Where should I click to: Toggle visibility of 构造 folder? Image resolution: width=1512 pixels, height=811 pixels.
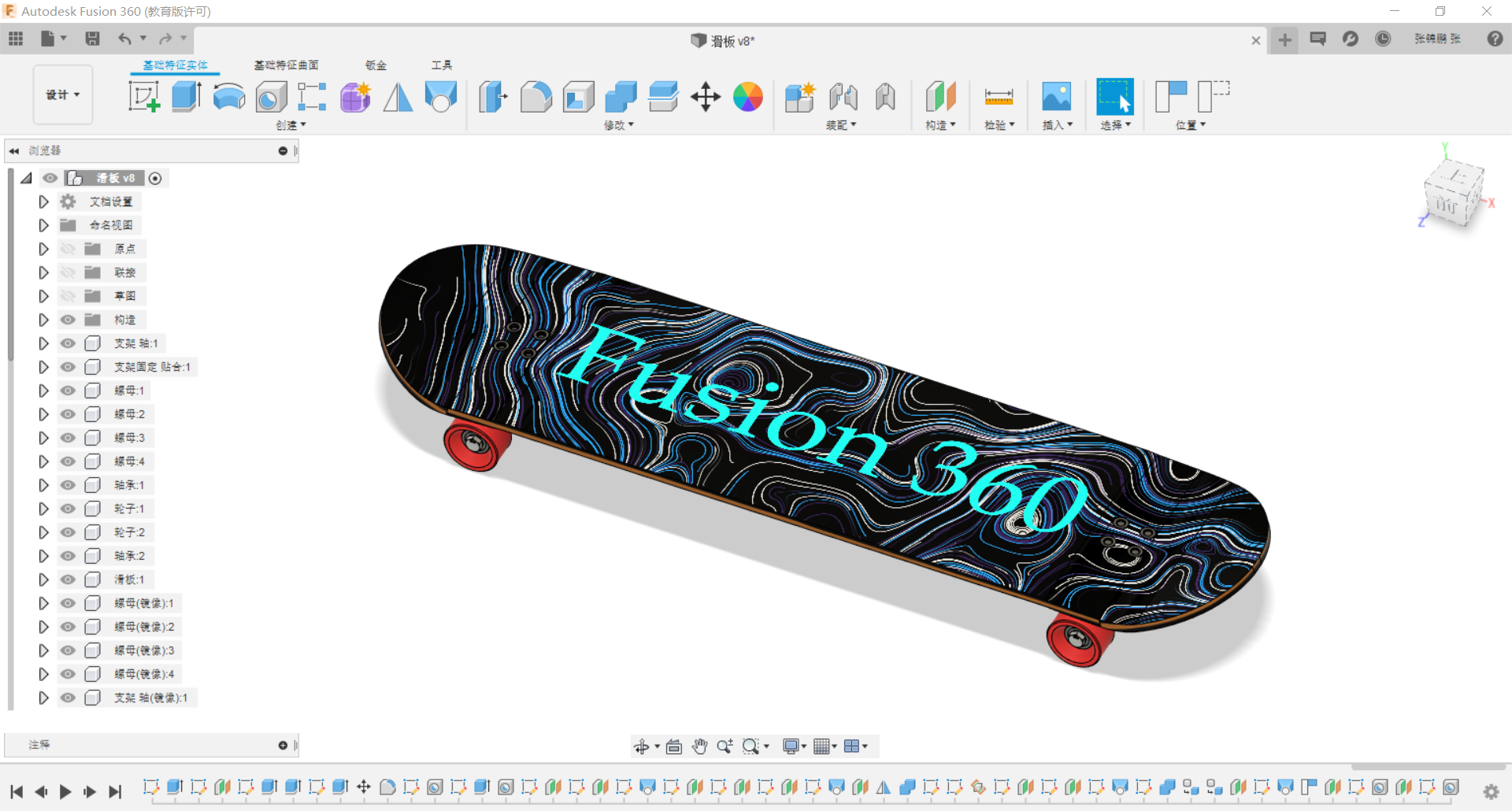pos(69,320)
